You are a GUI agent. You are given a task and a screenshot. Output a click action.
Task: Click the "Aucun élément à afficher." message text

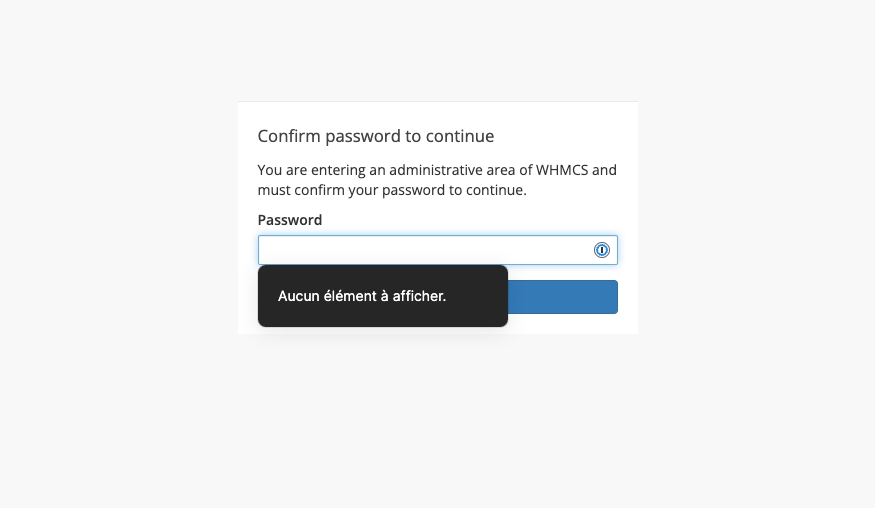(362, 296)
